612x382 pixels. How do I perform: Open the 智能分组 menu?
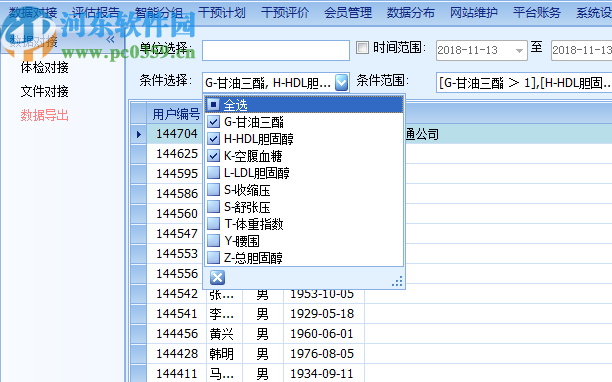(159, 12)
